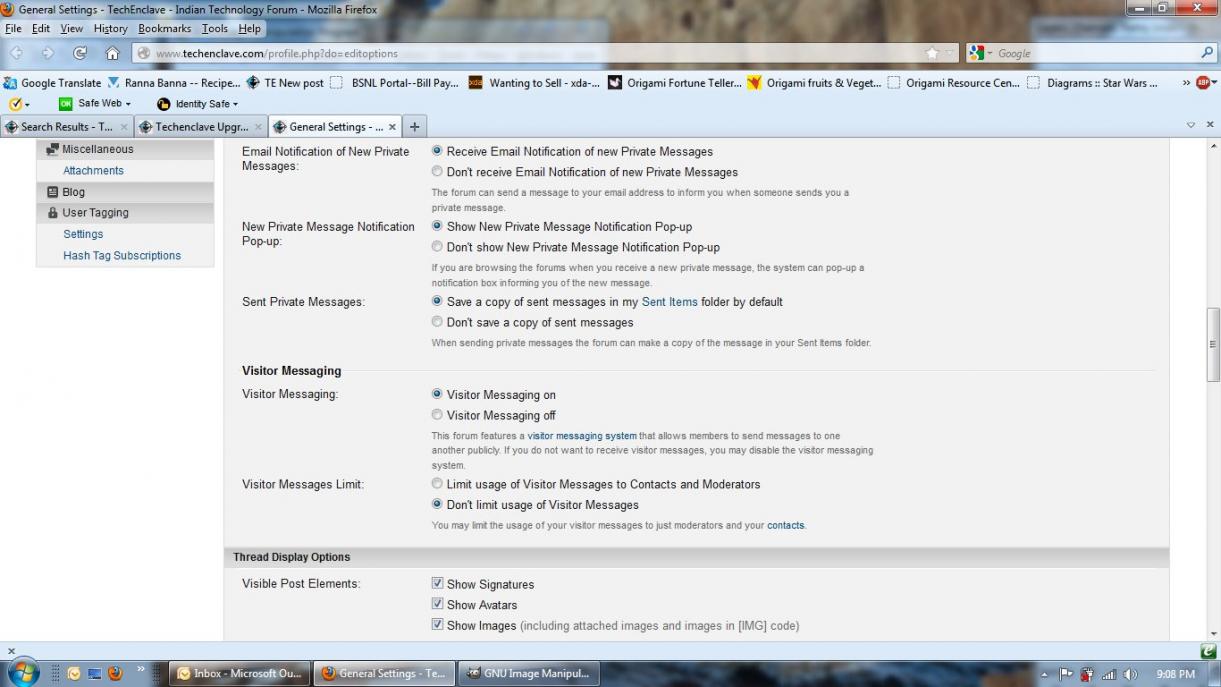Expand more quick launch items chevron
Screen dimensions: 1221x687
[141, 669]
